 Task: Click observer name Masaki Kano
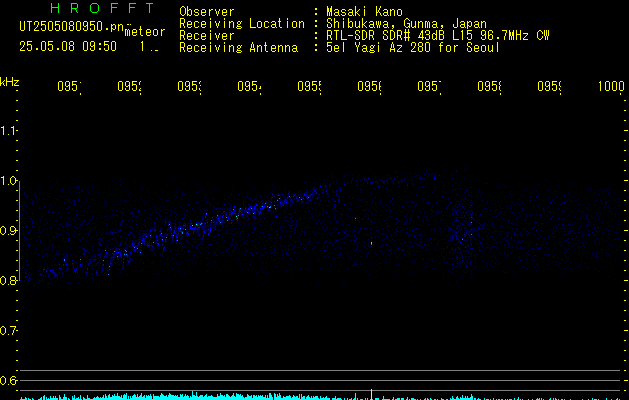364,12
